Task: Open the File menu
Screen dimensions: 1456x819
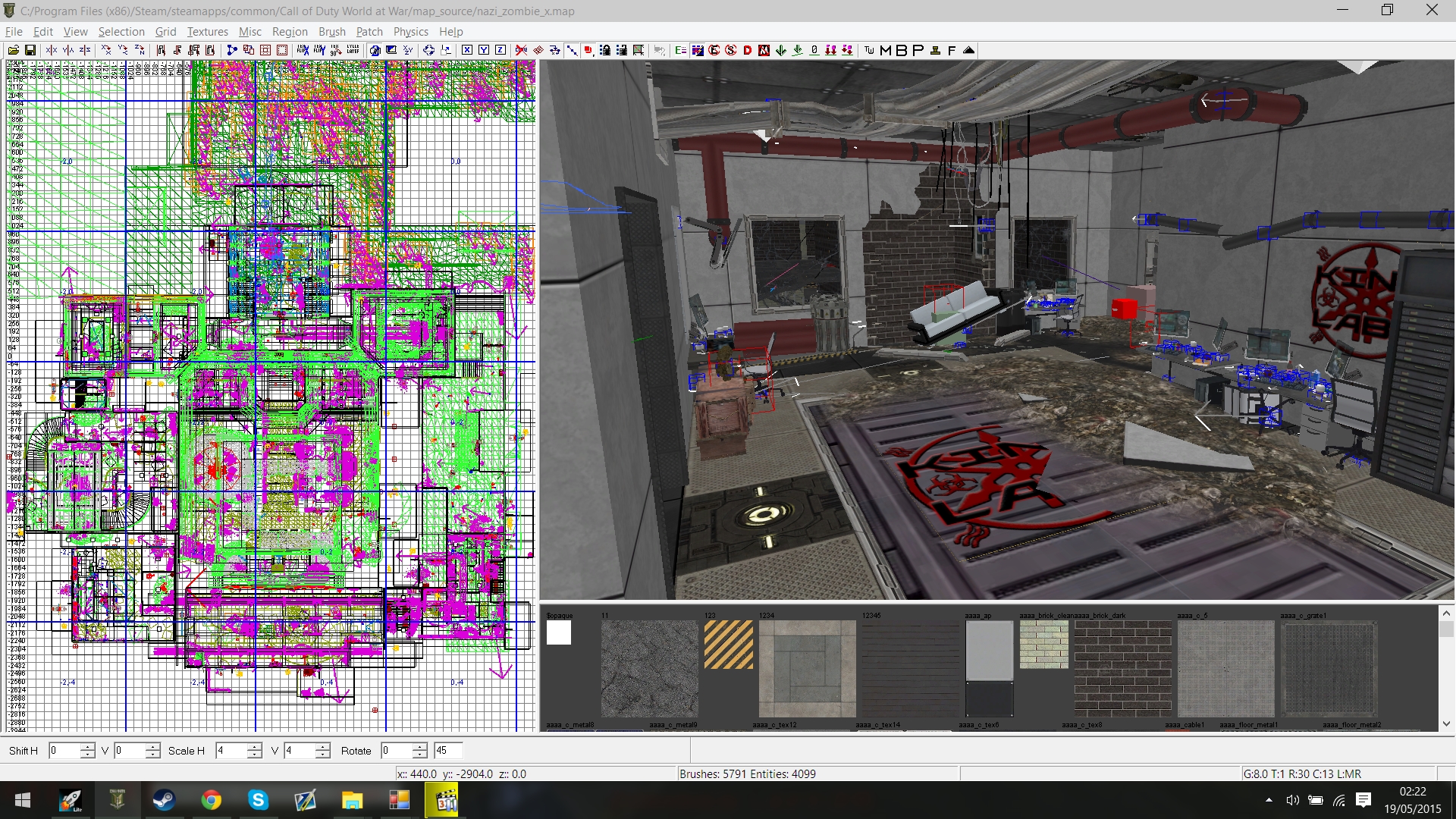Action: click(x=14, y=32)
